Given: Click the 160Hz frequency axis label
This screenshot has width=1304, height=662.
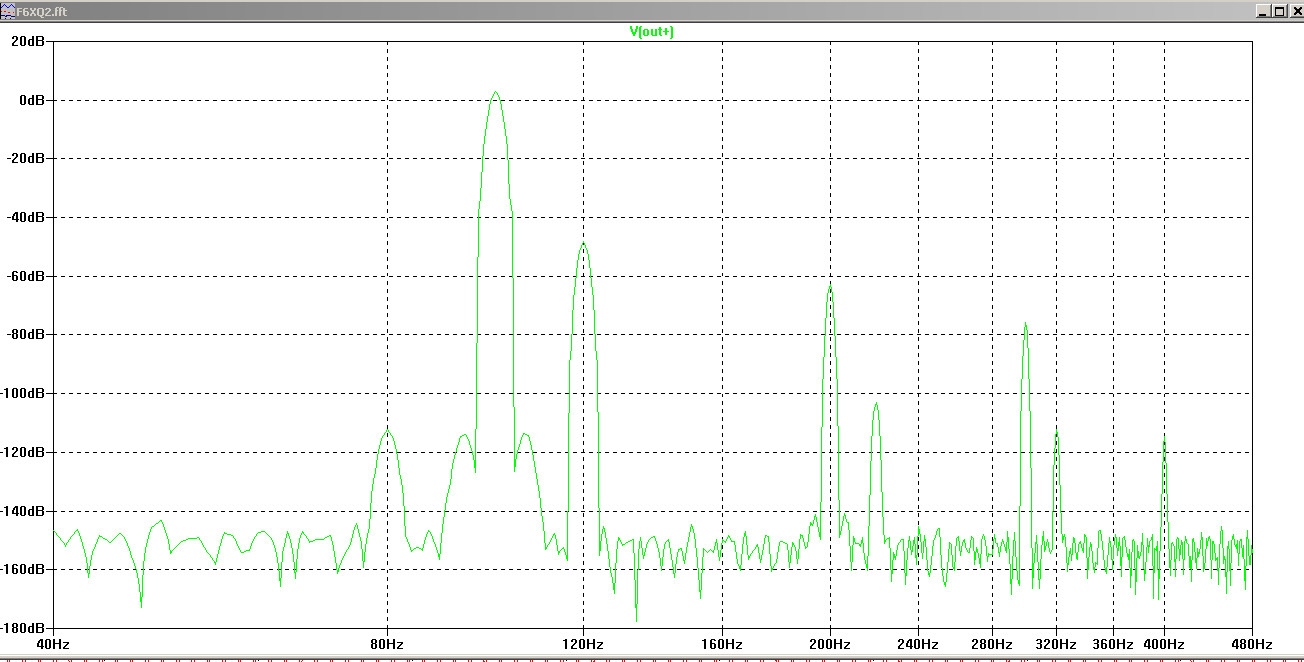Looking at the screenshot, I should [722, 643].
